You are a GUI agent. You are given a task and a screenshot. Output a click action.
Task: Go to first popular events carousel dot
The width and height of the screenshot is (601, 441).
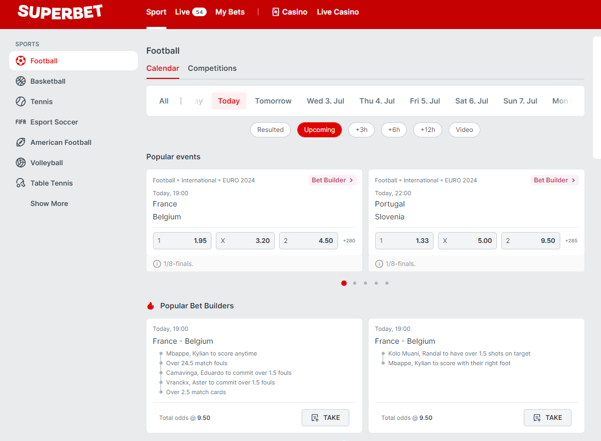pos(344,283)
